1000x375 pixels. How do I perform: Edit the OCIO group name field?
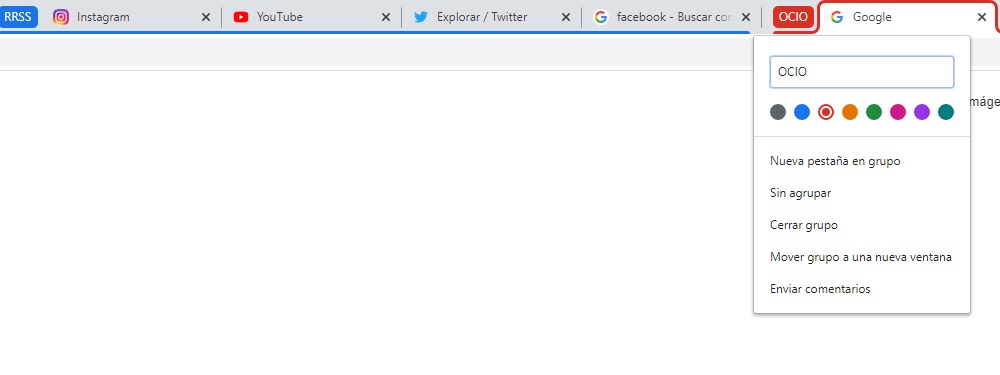pyautogui.click(x=862, y=72)
